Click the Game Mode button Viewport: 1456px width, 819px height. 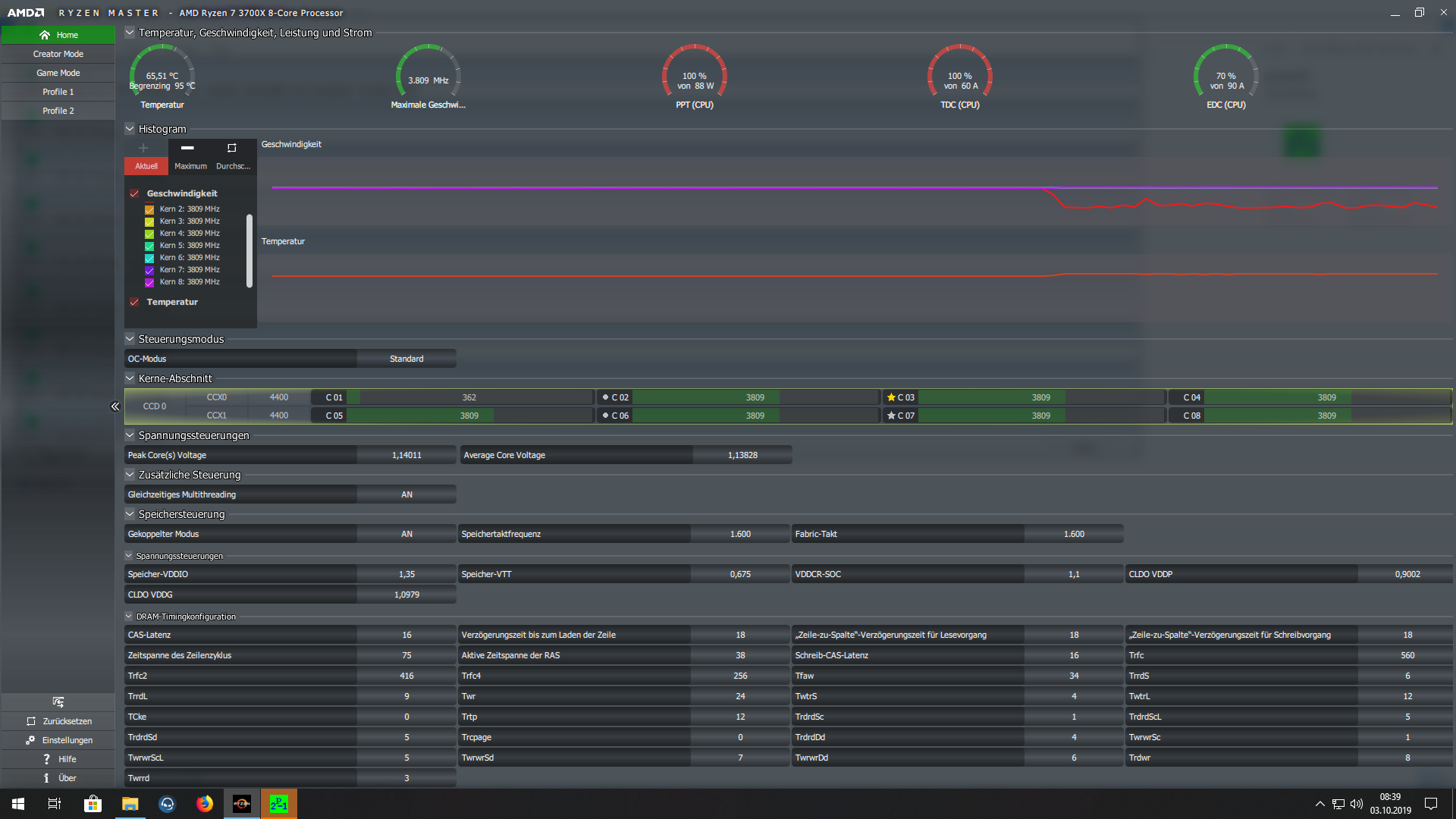tap(58, 73)
